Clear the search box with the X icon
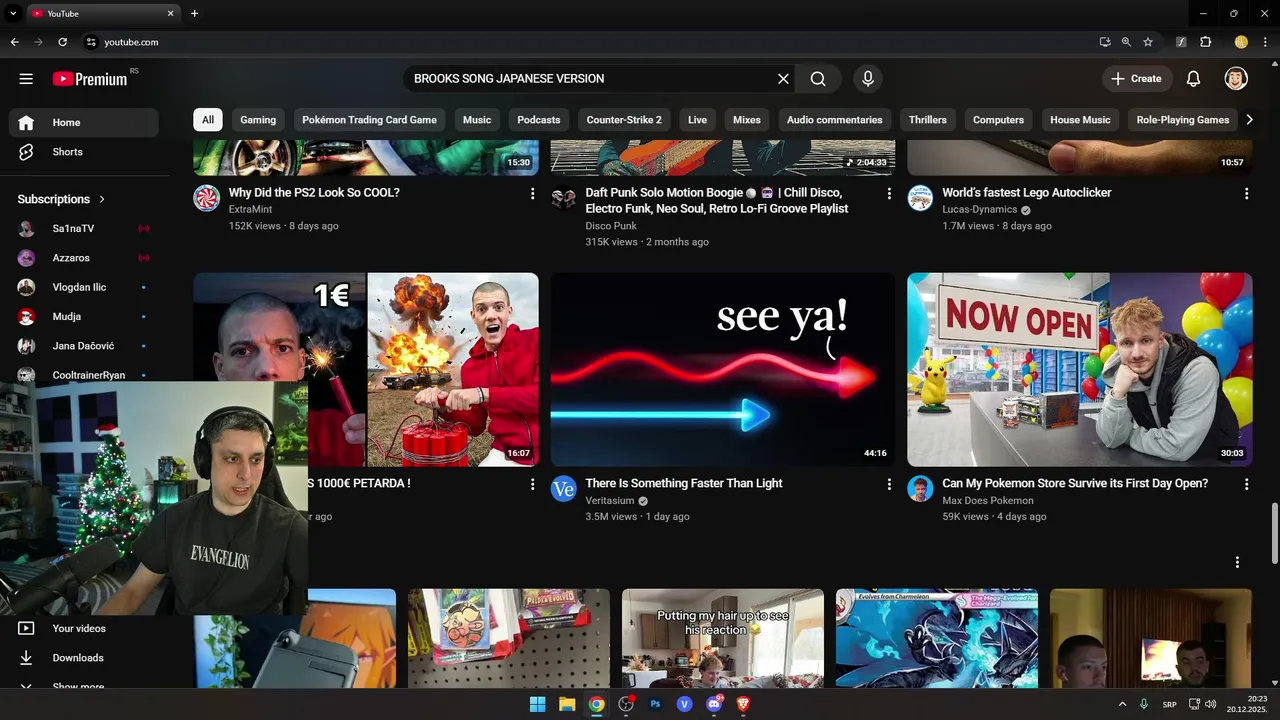The image size is (1280, 720). [783, 79]
